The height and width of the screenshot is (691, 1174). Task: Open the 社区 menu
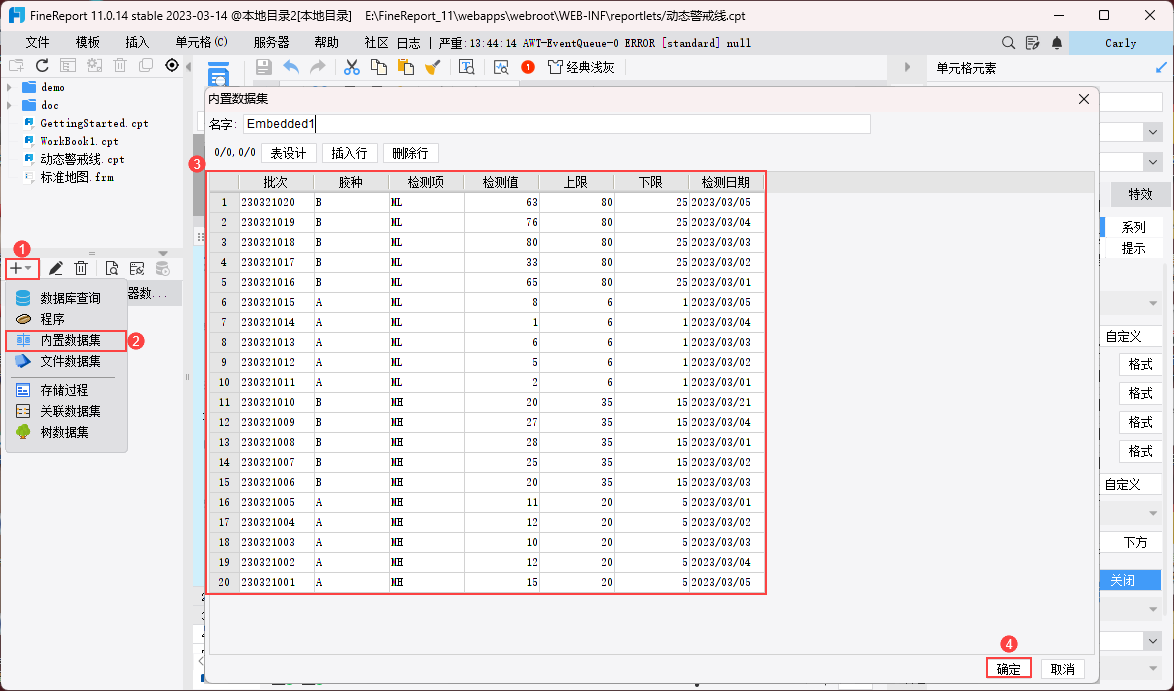pyautogui.click(x=377, y=43)
